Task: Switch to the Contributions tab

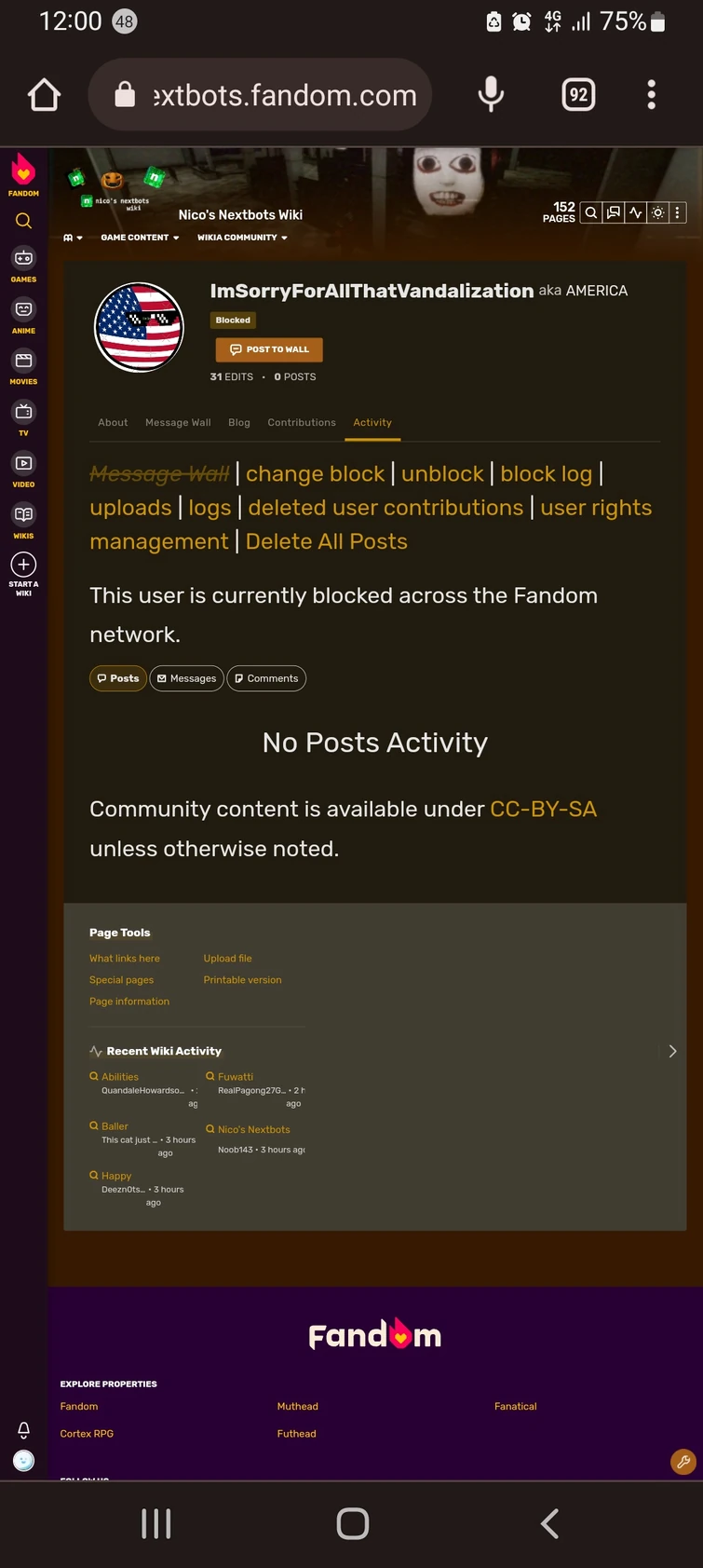Action: 301,422
